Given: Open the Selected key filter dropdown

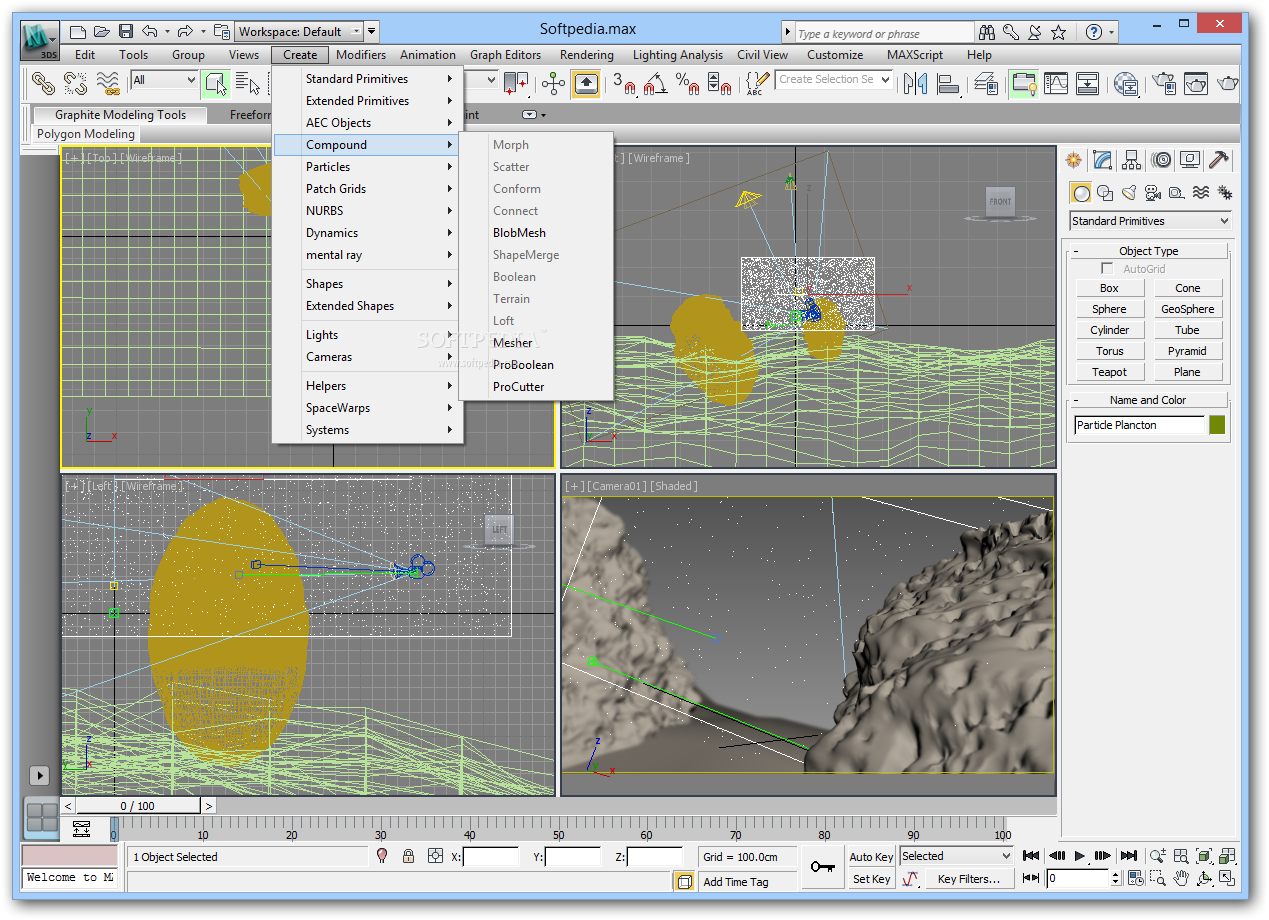Looking at the screenshot, I should pos(956,856).
